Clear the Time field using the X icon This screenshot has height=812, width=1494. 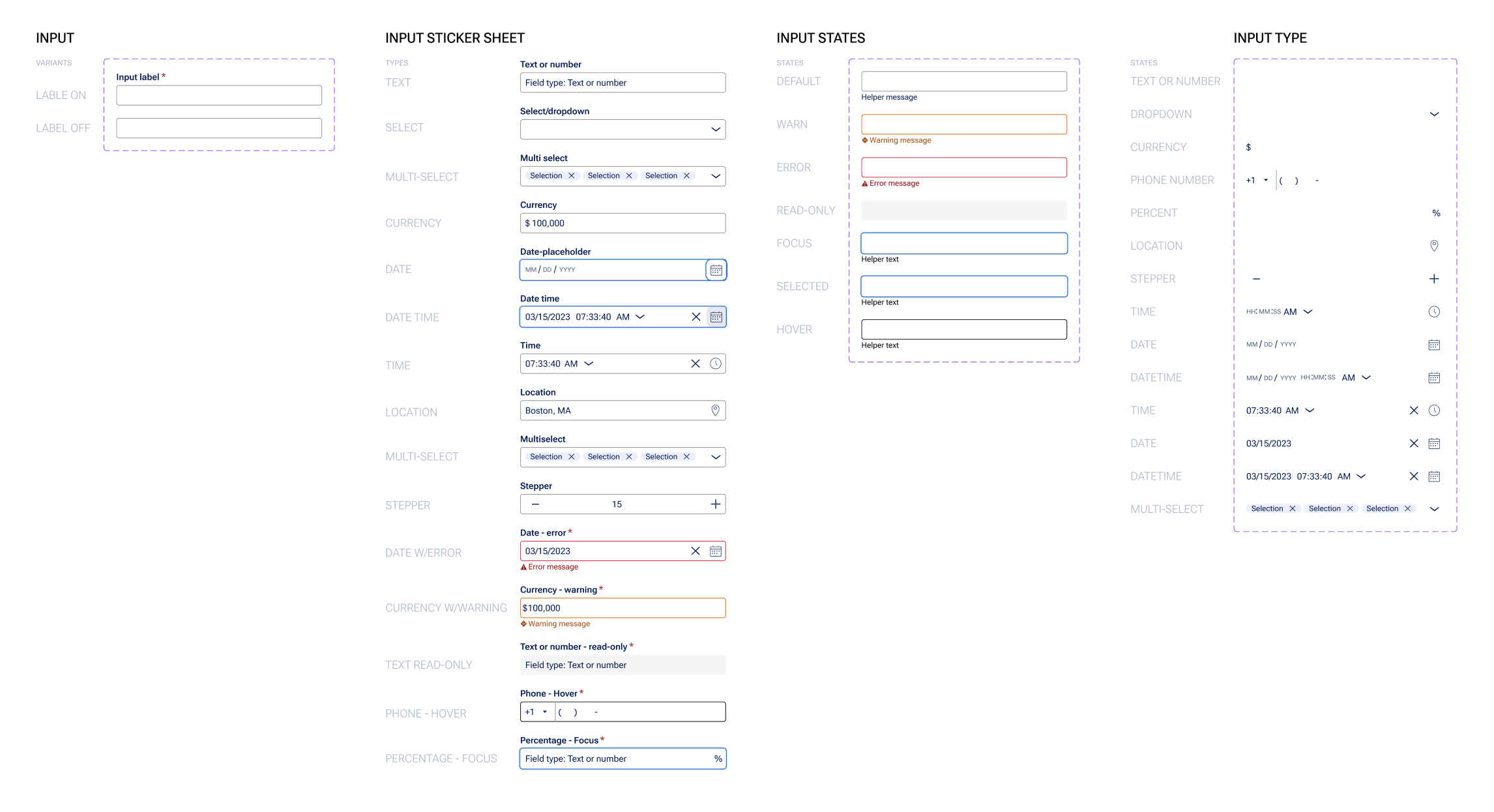(x=696, y=364)
